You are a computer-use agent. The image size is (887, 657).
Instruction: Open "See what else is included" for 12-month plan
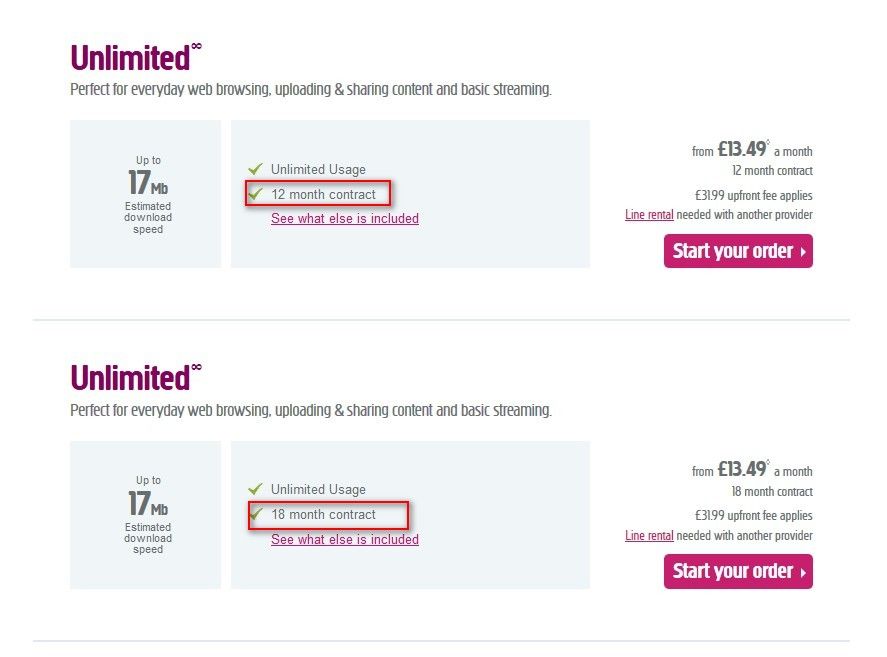pos(344,218)
